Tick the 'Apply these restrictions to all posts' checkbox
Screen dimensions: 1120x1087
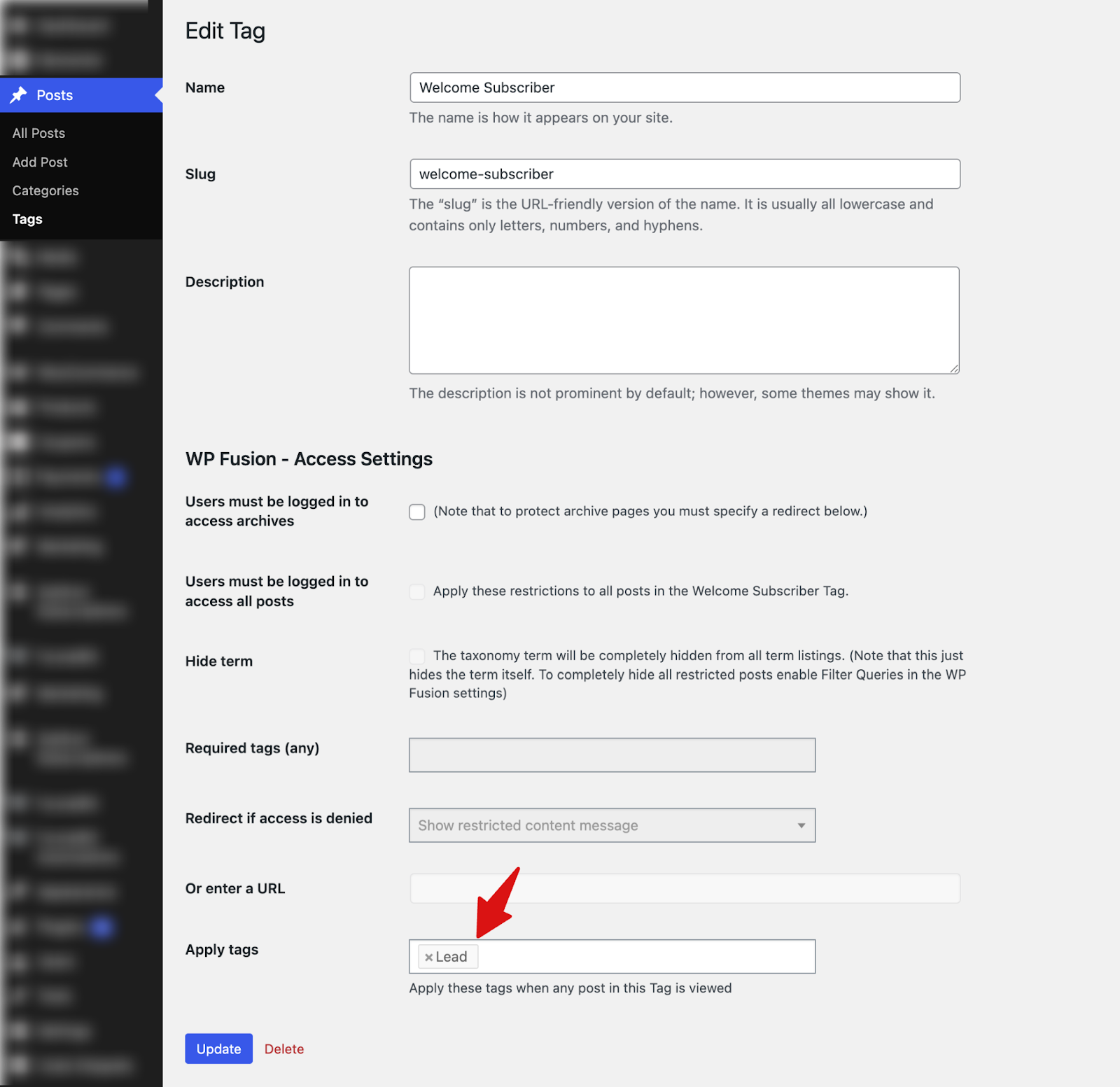417,592
